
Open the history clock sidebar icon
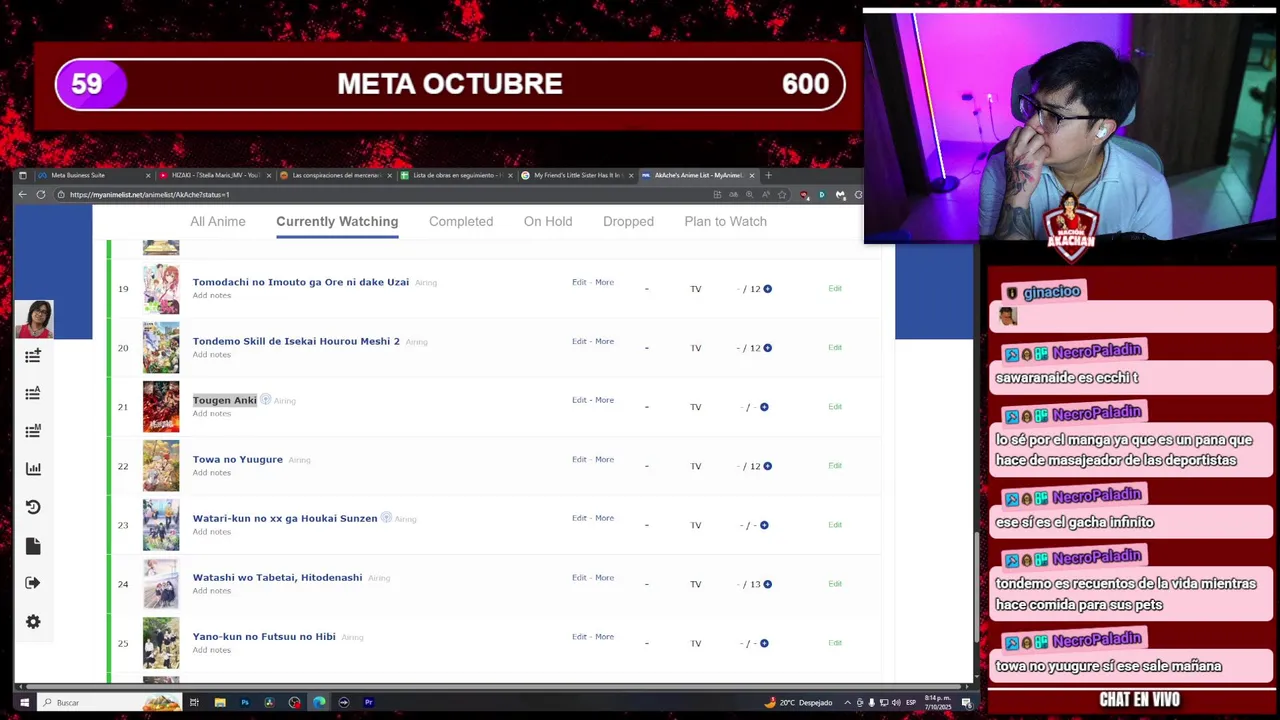[x=33, y=507]
